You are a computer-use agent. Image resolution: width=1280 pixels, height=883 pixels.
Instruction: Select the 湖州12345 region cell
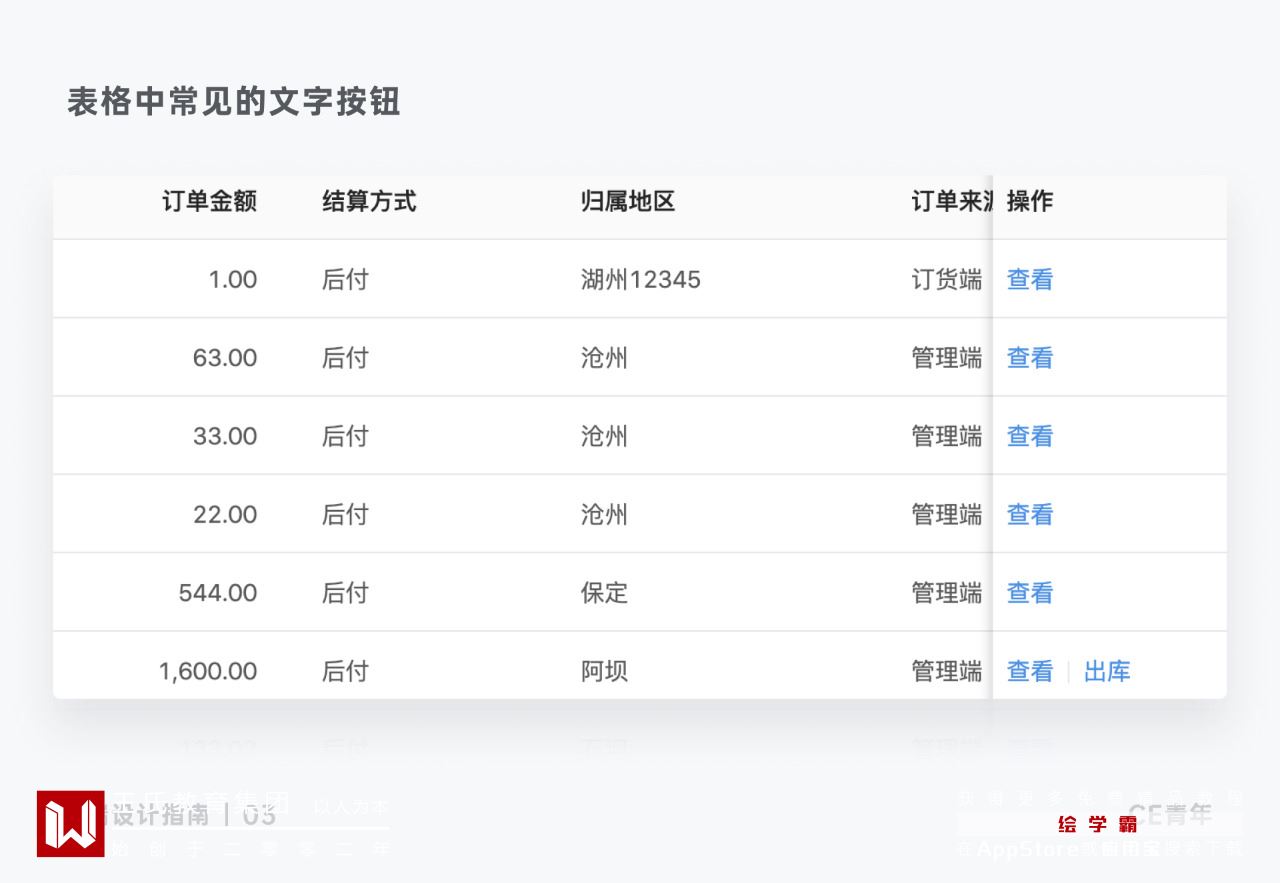click(x=640, y=280)
